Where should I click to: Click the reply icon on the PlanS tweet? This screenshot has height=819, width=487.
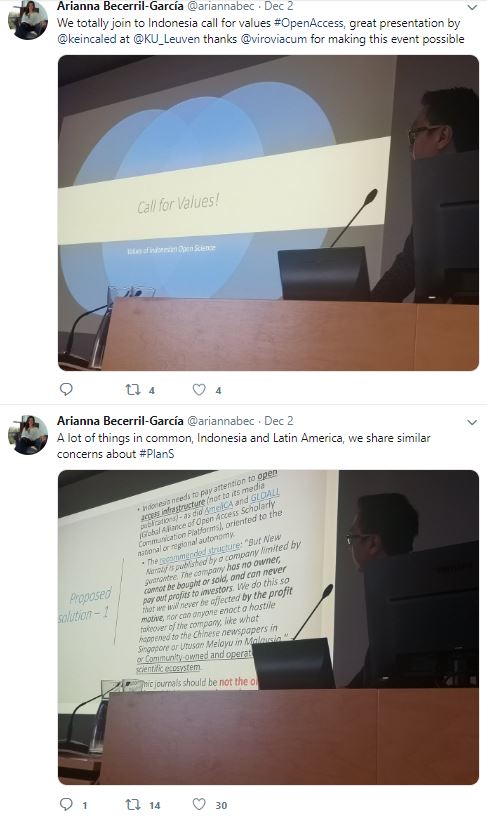pos(66,804)
